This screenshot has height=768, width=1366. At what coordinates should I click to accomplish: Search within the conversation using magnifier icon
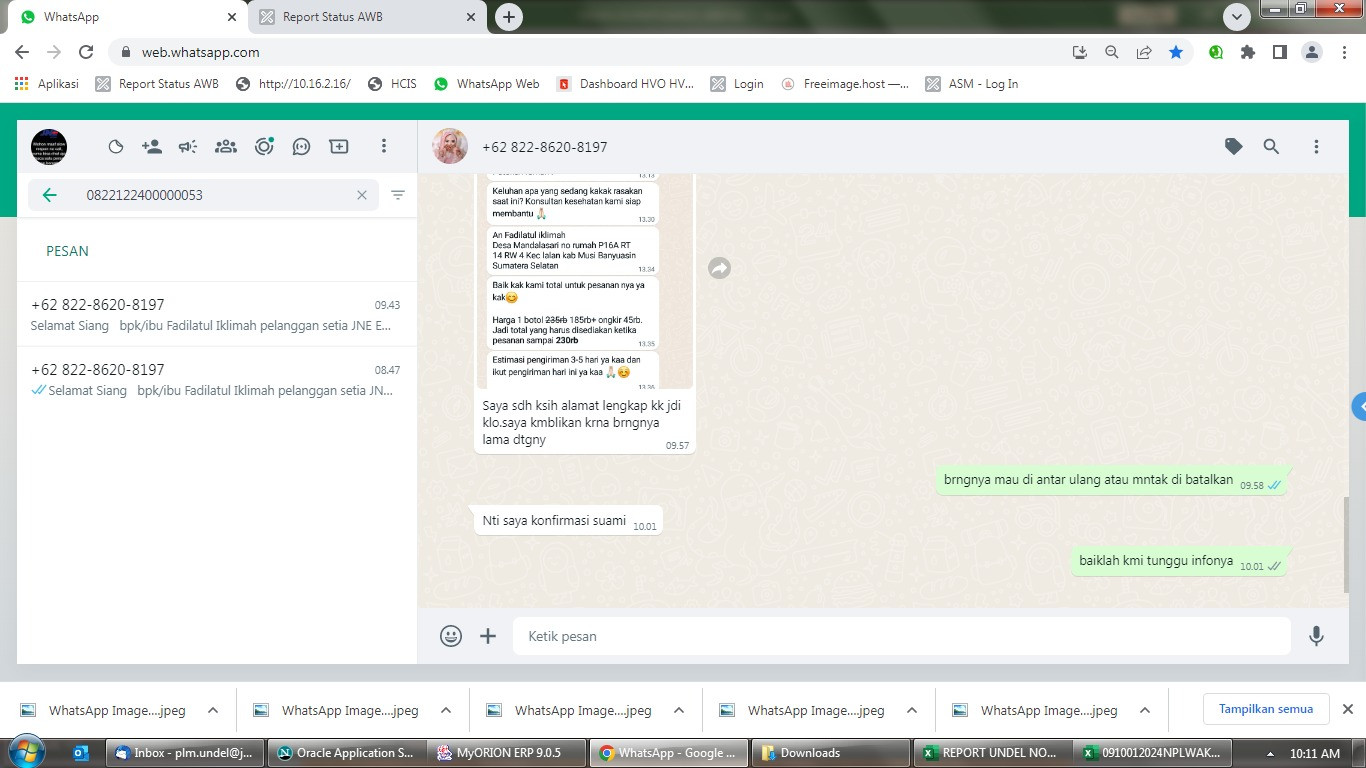point(1271,146)
